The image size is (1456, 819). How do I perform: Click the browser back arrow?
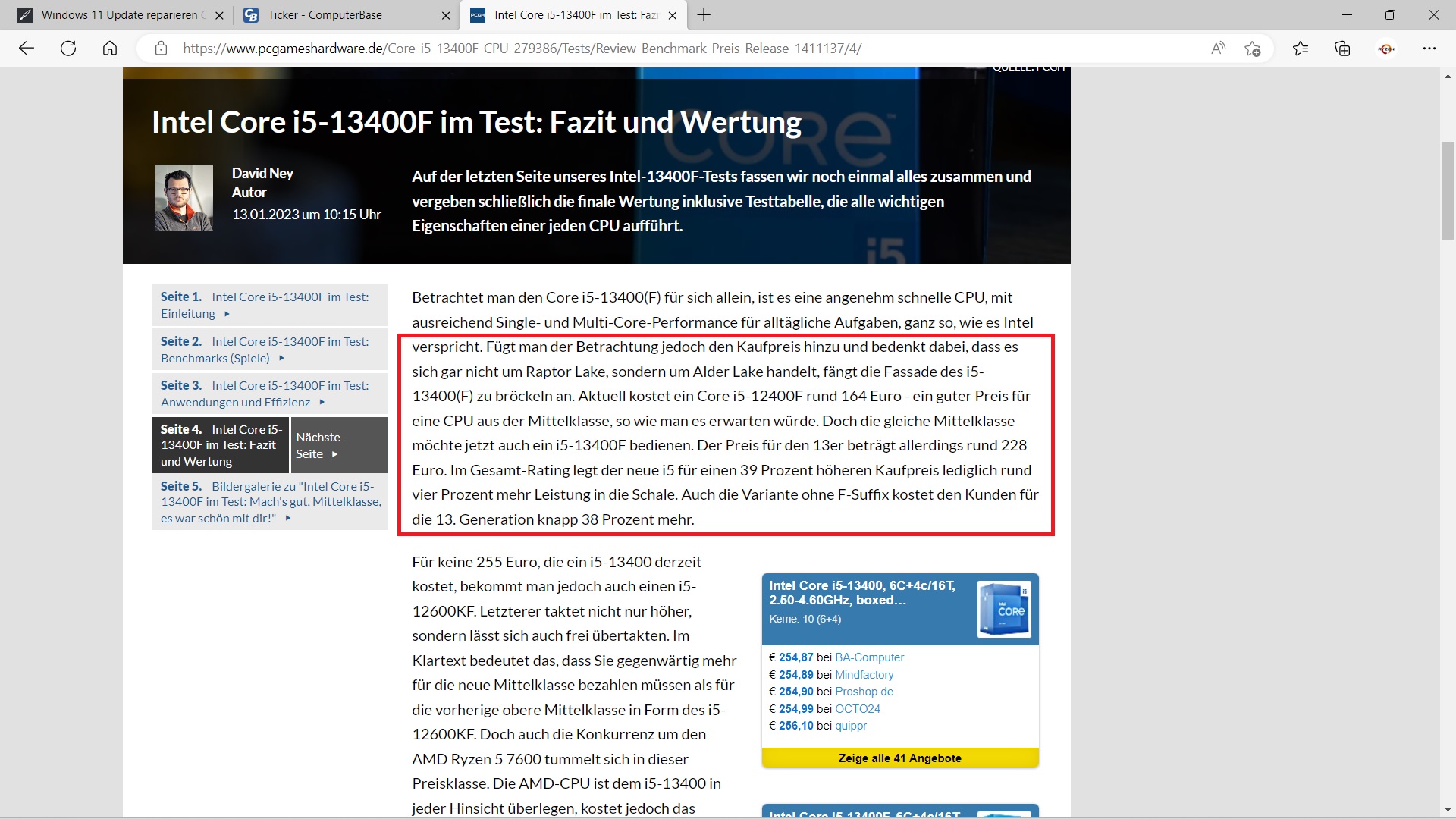pyautogui.click(x=27, y=49)
